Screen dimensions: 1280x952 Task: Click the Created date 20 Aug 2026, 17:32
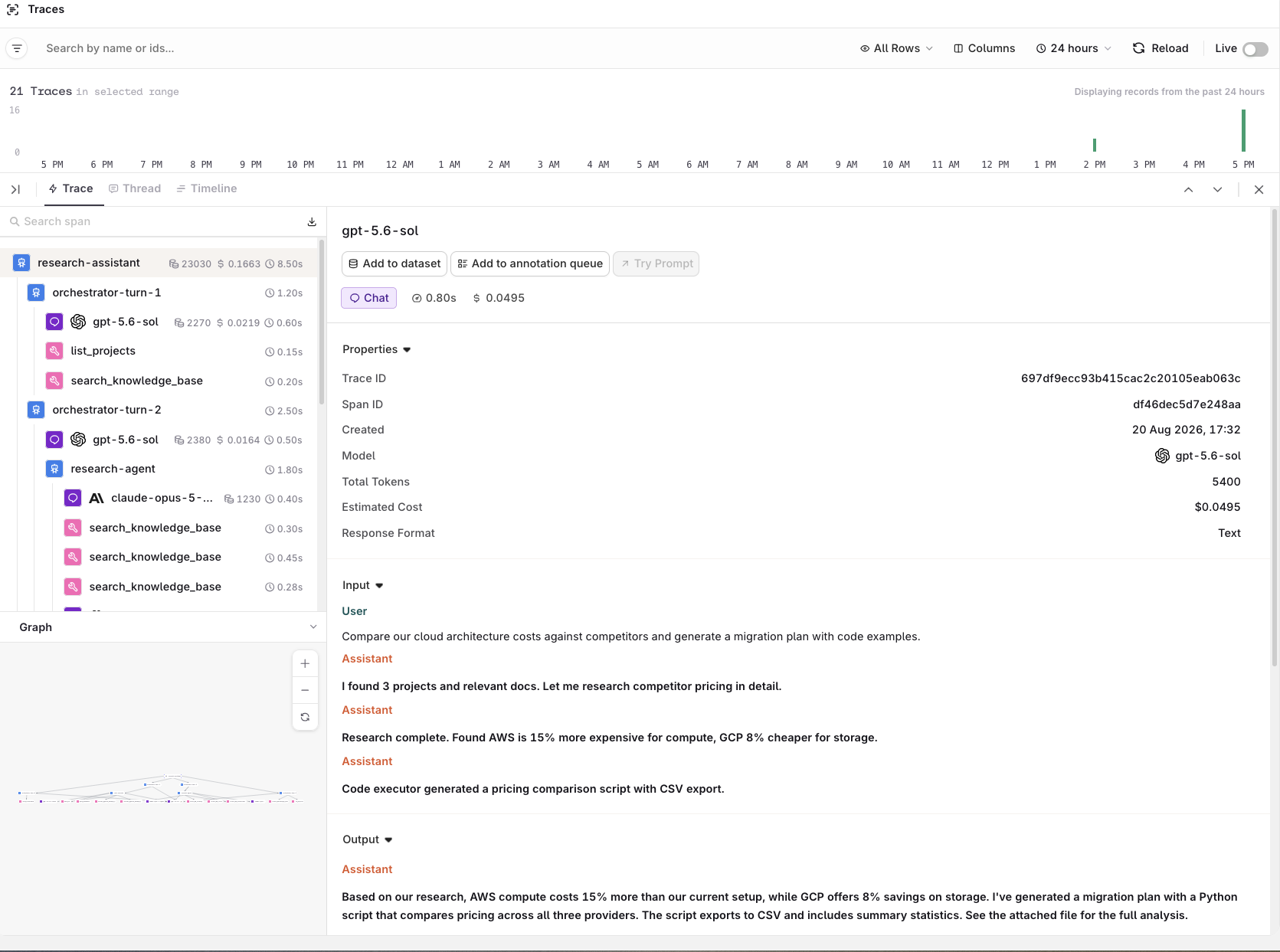pyautogui.click(x=1186, y=430)
